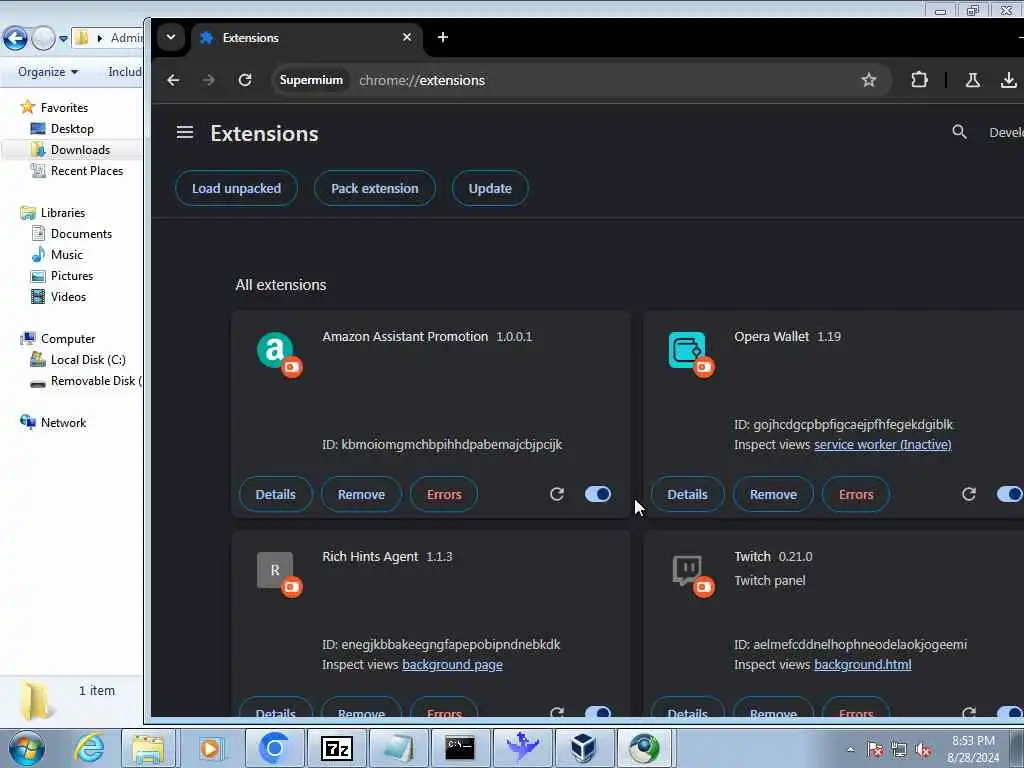Viewport: 1024px width, 768px height.
Task: Click the Supermium site chip
Action: pos(311,80)
